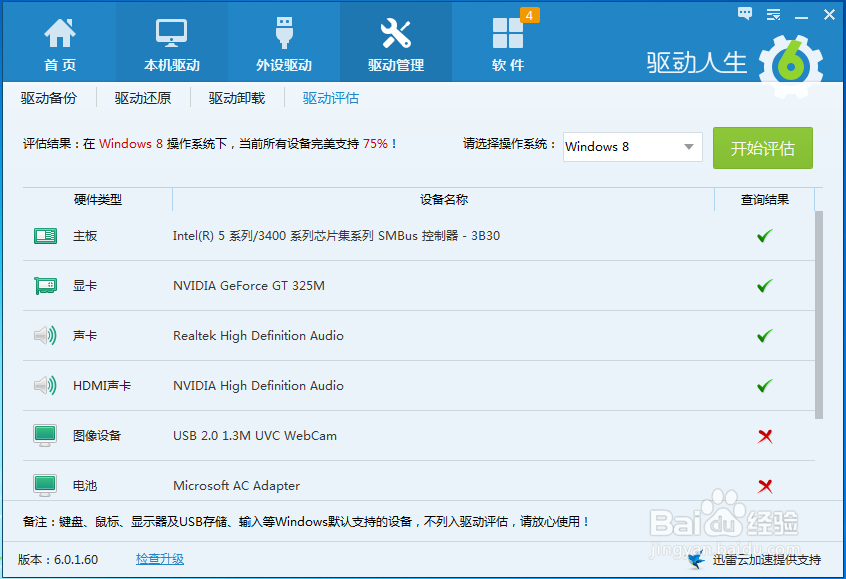This screenshot has width=846, height=579.
Task: Click the red 75% support result
Action: coord(375,144)
